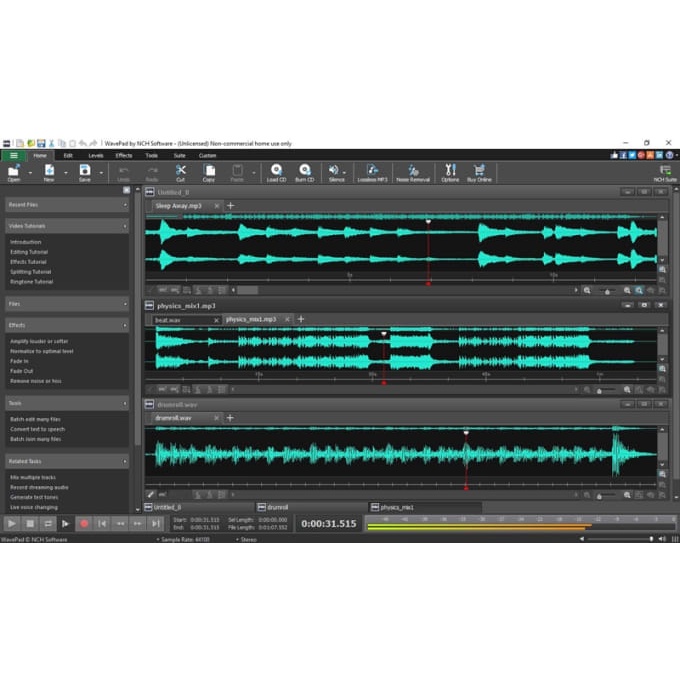Click the Fade Out effect link
The height and width of the screenshot is (680, 680).
tap(21, 371)
